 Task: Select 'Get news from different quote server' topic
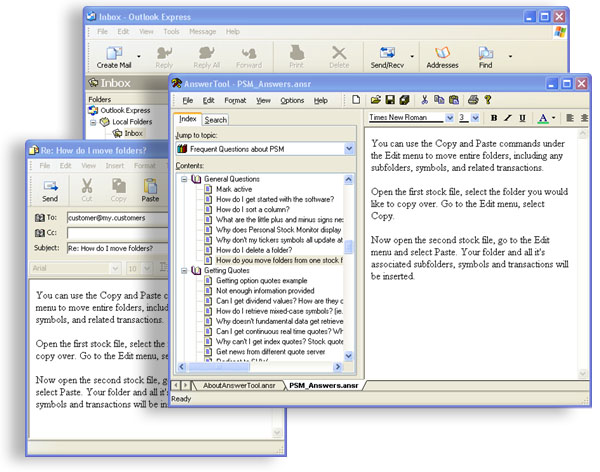(x=271, y=351)
